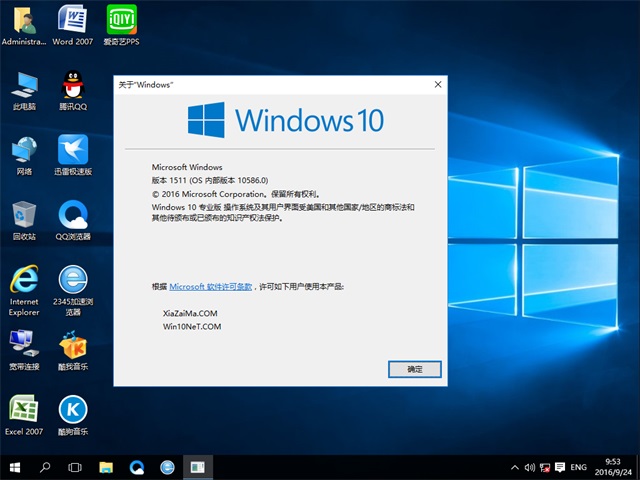The height and width of the screenshot is (480, 640).
Task: Open the QQ Browser desktop icon
Action: [x=72, y=214]
